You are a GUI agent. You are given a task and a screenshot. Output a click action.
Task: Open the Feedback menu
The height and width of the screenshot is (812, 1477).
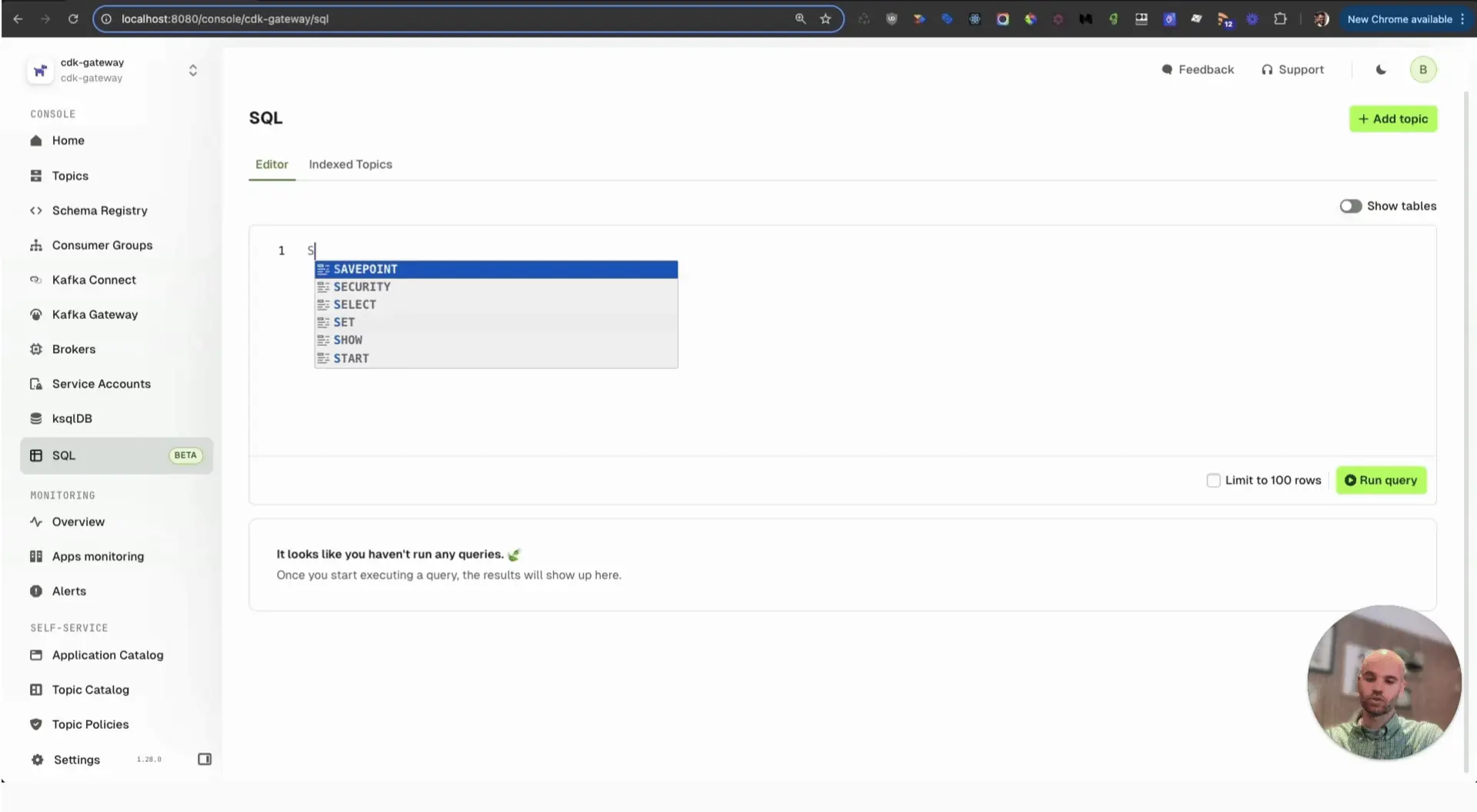(1197, 69)
